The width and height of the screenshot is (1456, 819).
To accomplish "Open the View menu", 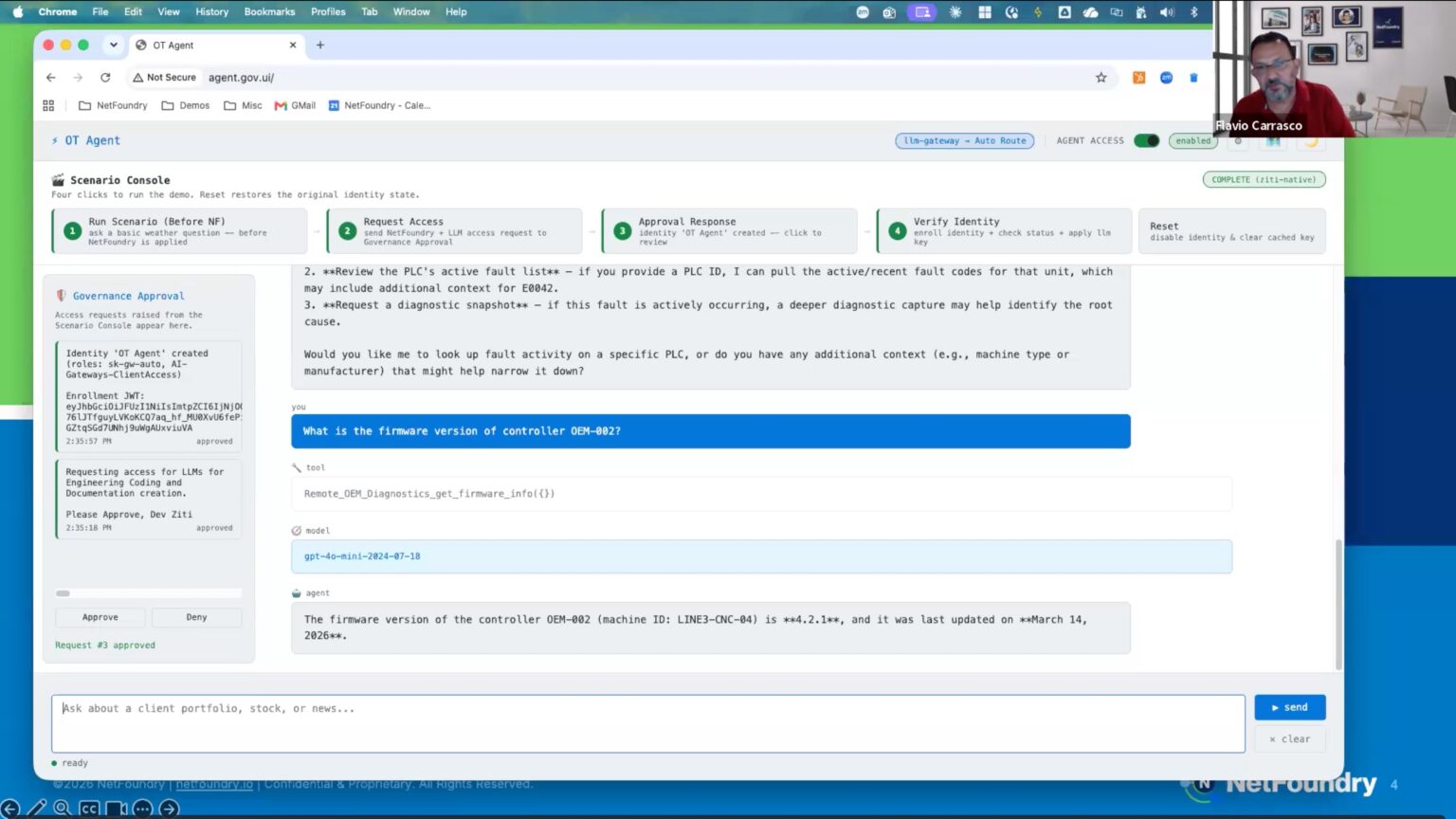I will [169, 11].
